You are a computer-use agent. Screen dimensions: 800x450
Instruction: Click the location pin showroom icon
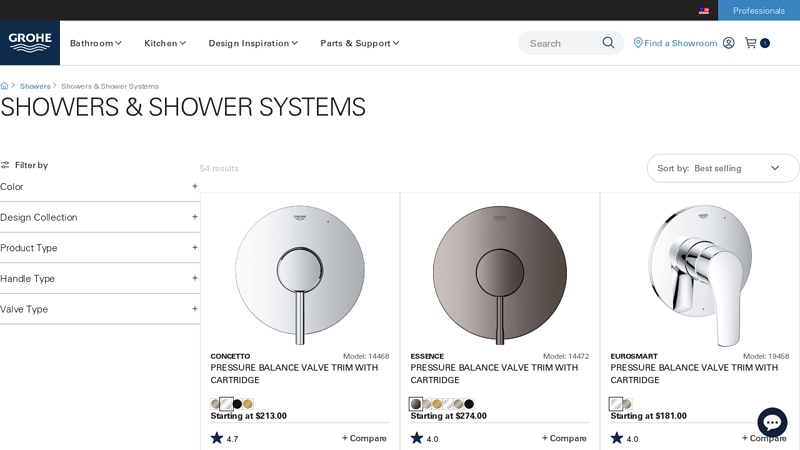(638, 43)
